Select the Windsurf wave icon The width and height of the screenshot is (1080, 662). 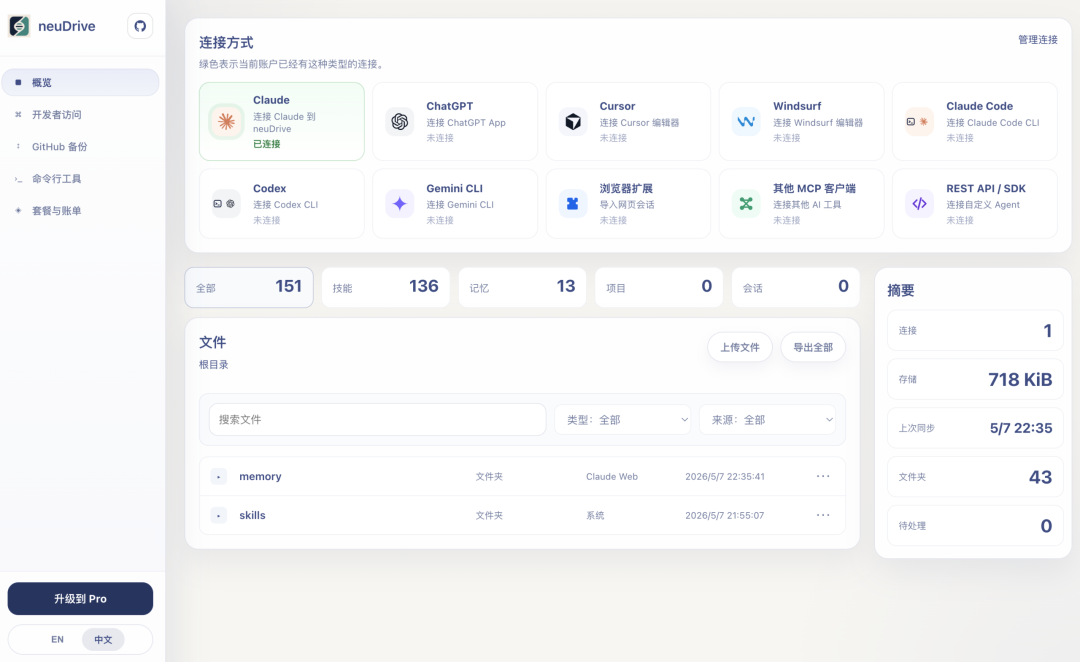coord(746,122)
